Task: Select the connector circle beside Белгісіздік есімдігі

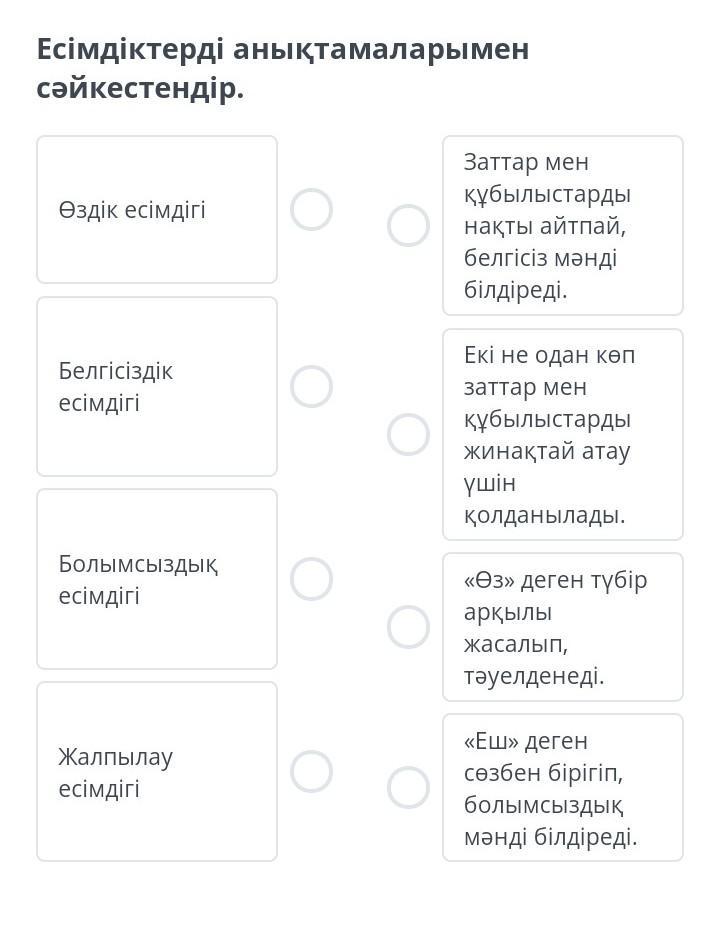Action: click(311, 387)
